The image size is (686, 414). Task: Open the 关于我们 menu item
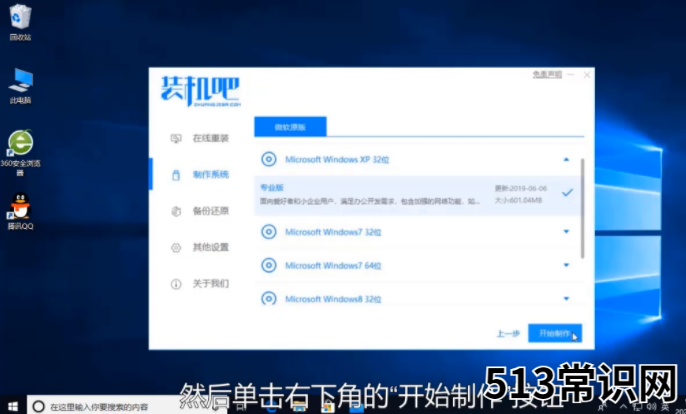click(211, 284)
